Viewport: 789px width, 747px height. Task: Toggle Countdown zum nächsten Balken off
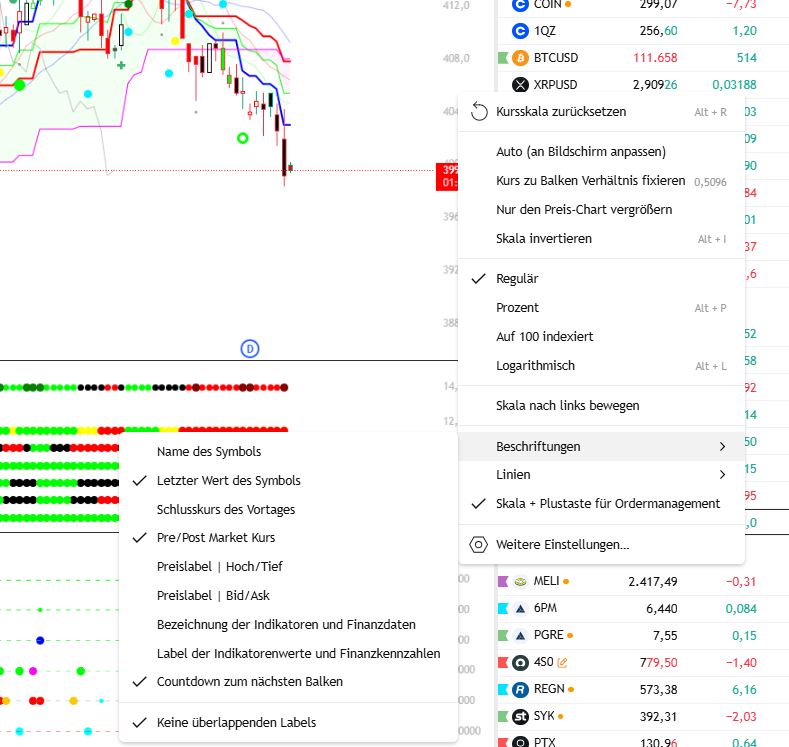(x=249, y=682)
